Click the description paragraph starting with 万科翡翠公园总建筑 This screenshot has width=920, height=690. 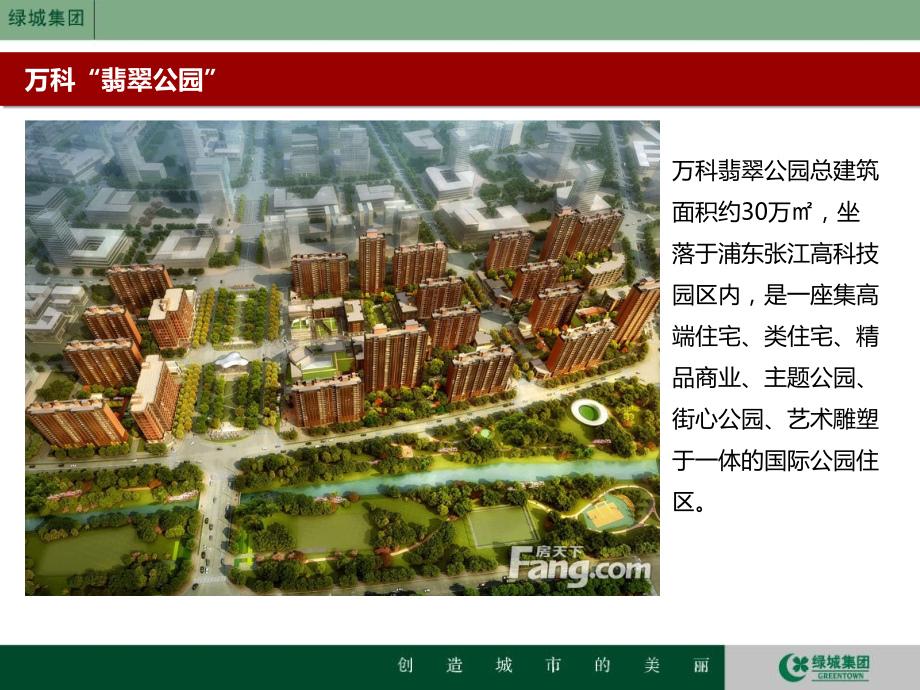click(775, 336)
